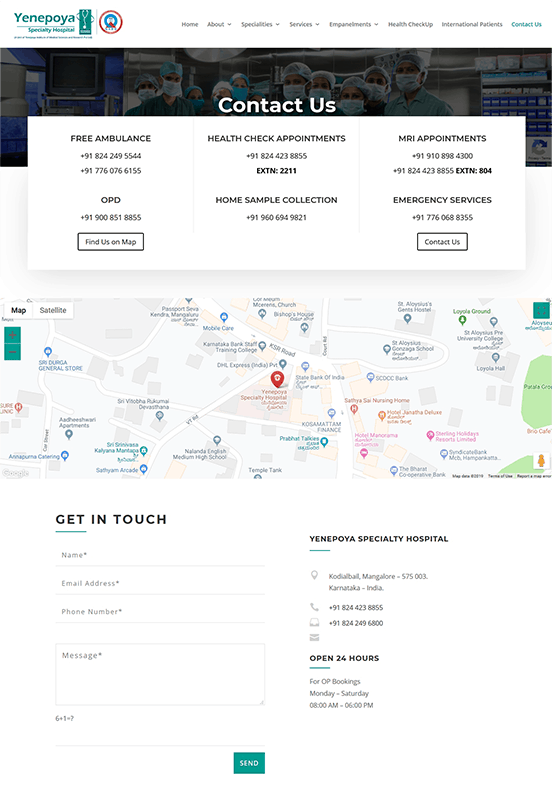The height and width of the screenshot is (800, 552).
Task: Click the Yenepoya Specialty Hospital logo
Action: tap(54, 23)
